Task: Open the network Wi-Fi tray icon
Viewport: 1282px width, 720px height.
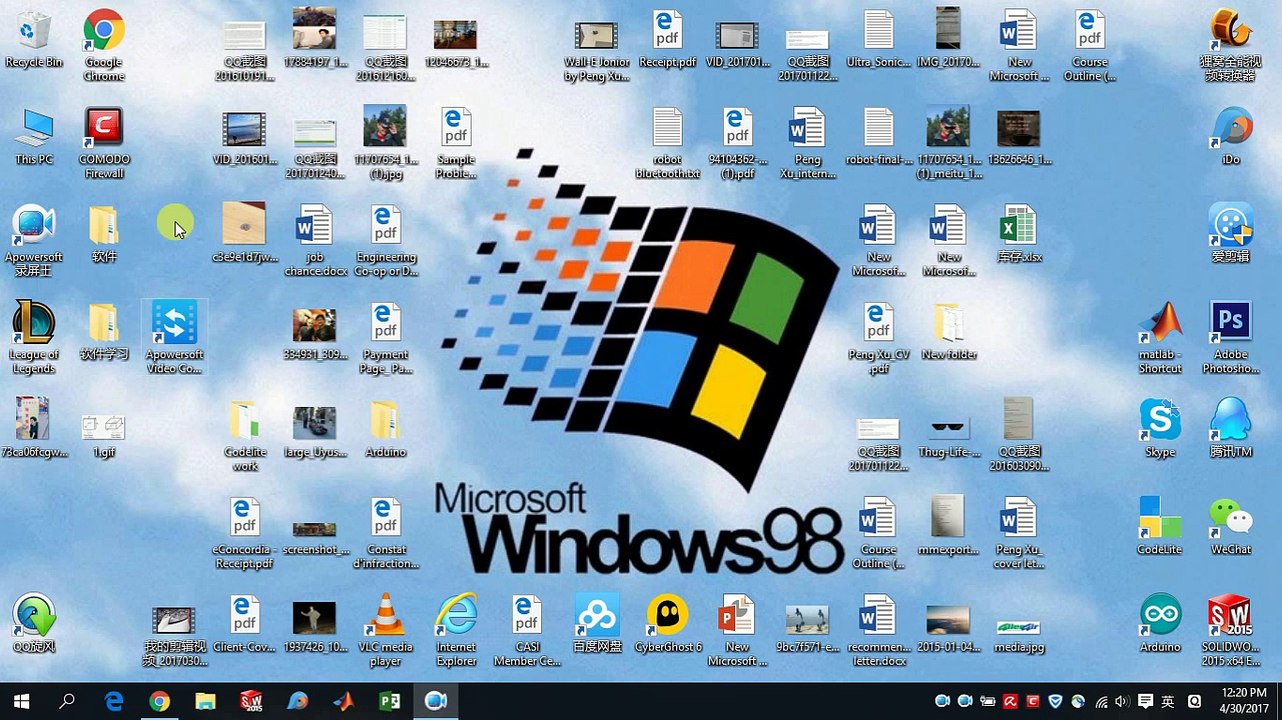Action: pyautogui.click(x=1100, y=702)
